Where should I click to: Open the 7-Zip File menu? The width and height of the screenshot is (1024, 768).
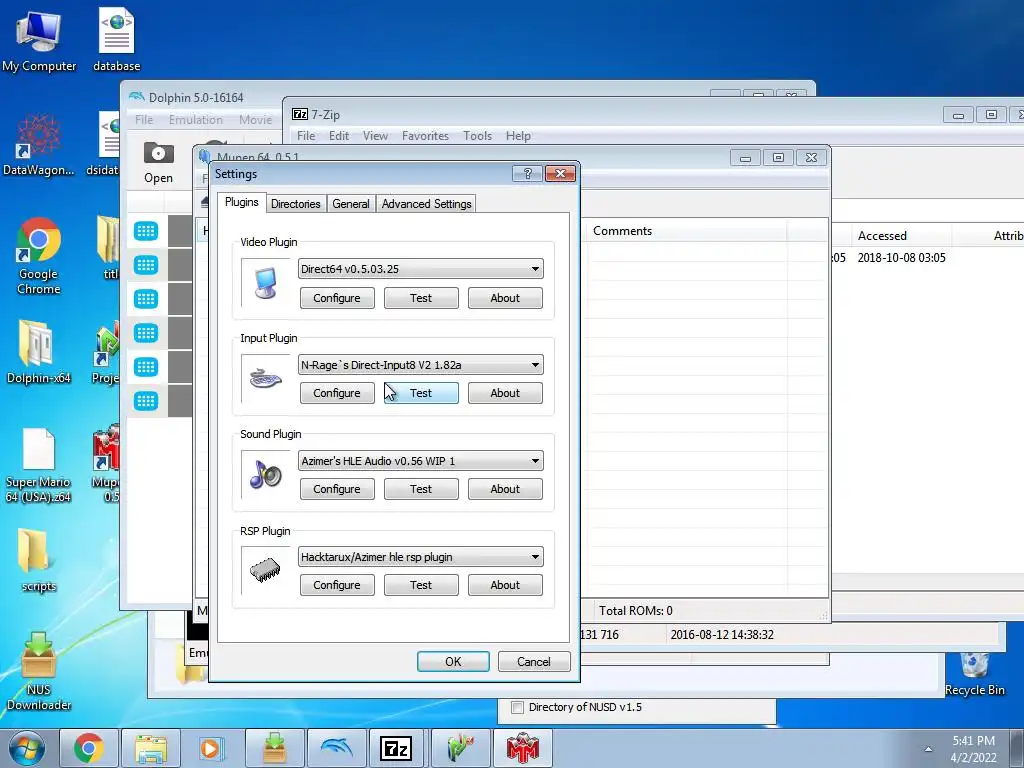click(306, 136)
